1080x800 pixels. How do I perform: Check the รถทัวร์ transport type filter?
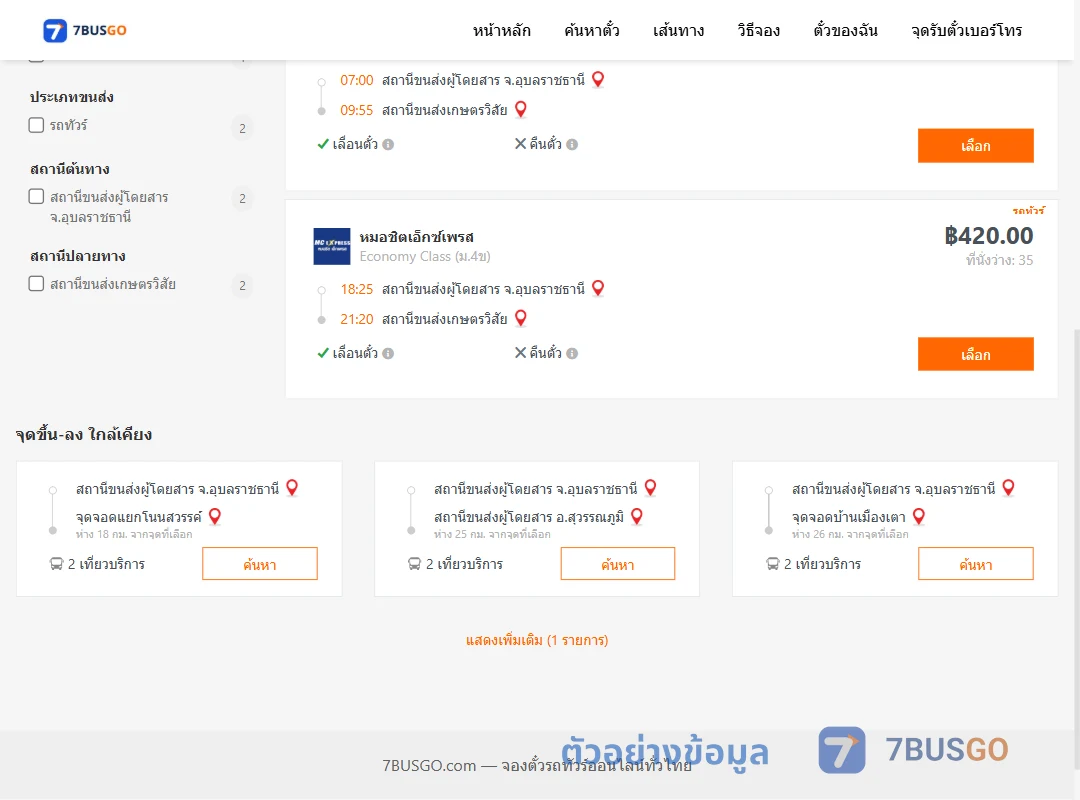[37, 125]
